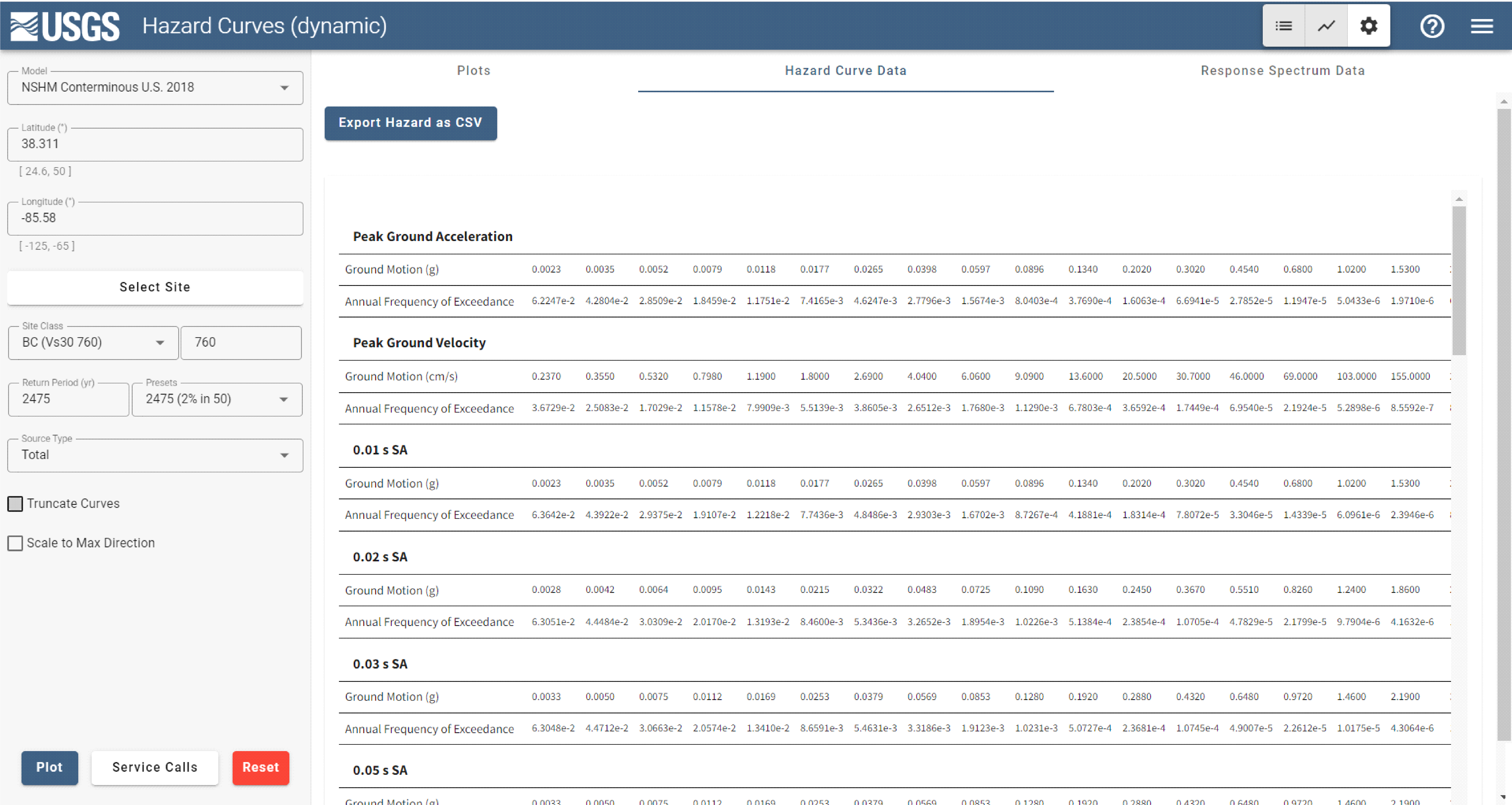Image resolution: width=1512 pixels, height=805 pixels.
Task: Open the list view toggle icon
Action: 1284,26
